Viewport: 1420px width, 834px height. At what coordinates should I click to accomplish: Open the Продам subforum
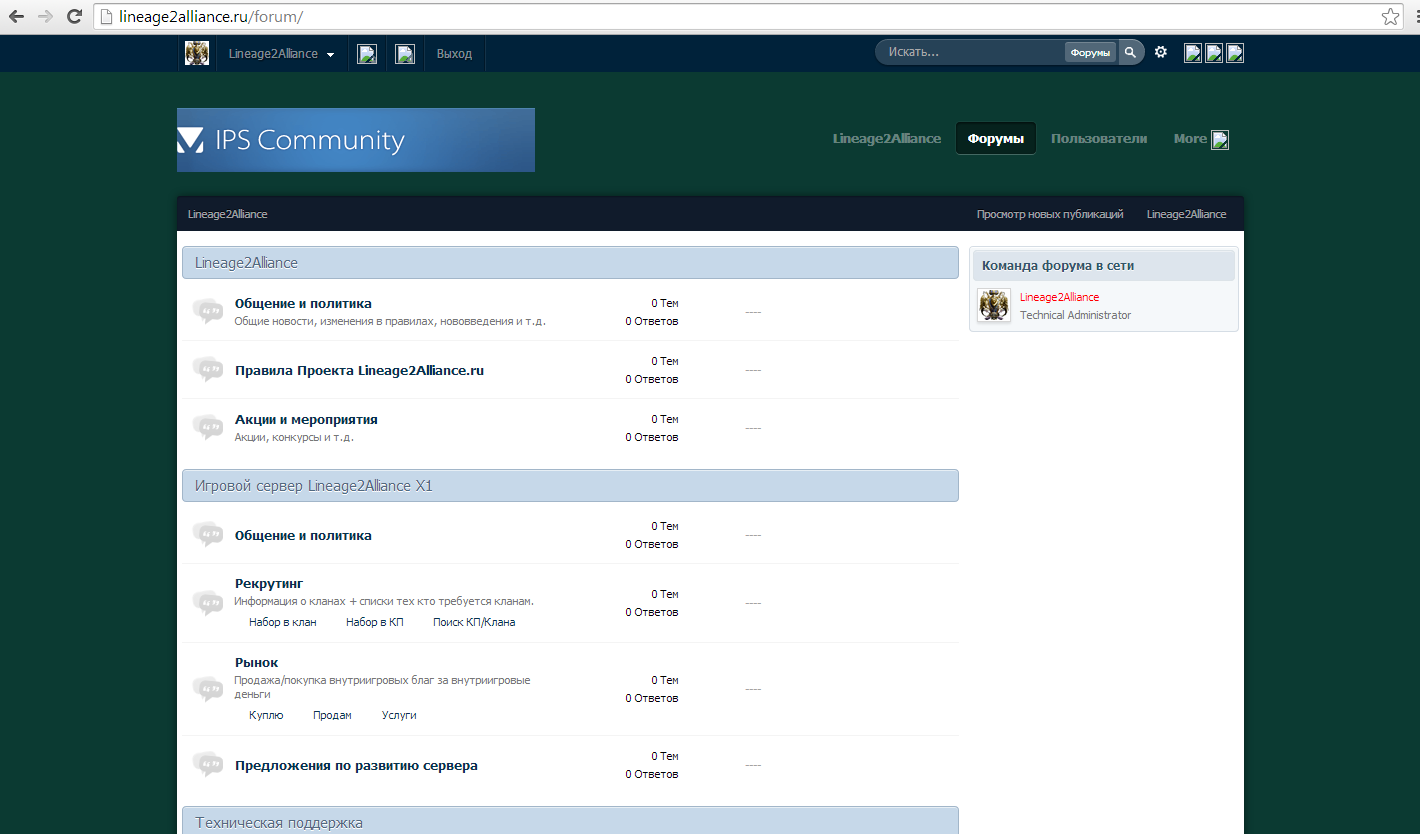(x=332, y=715)
